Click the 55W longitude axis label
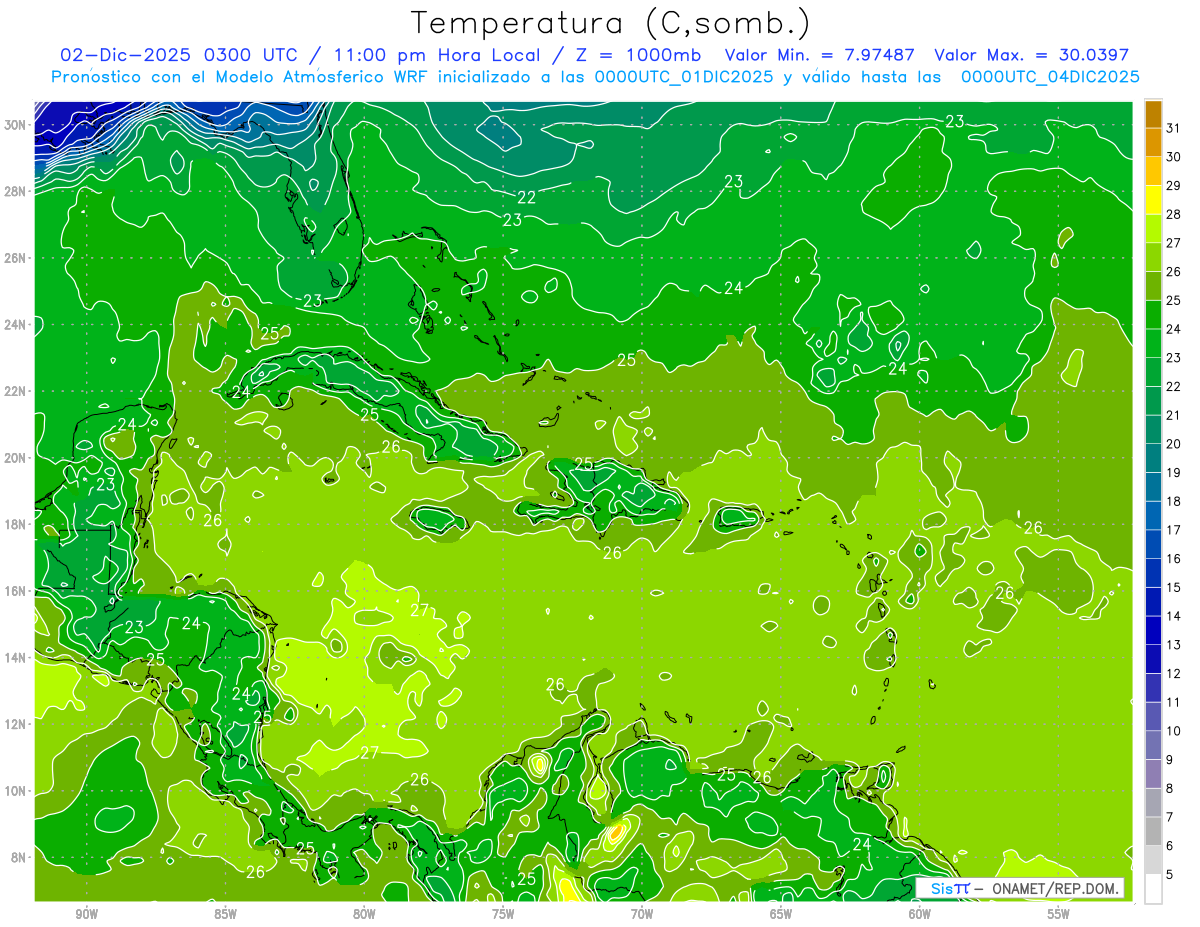 (x=1059, y=914)
